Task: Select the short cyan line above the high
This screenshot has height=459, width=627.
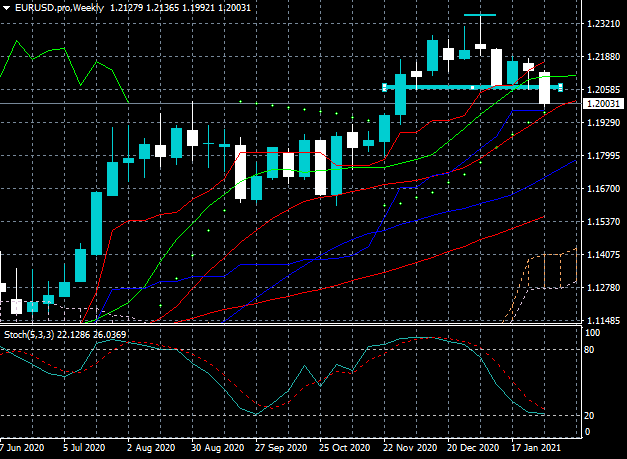Action: (x=480, y=15)
